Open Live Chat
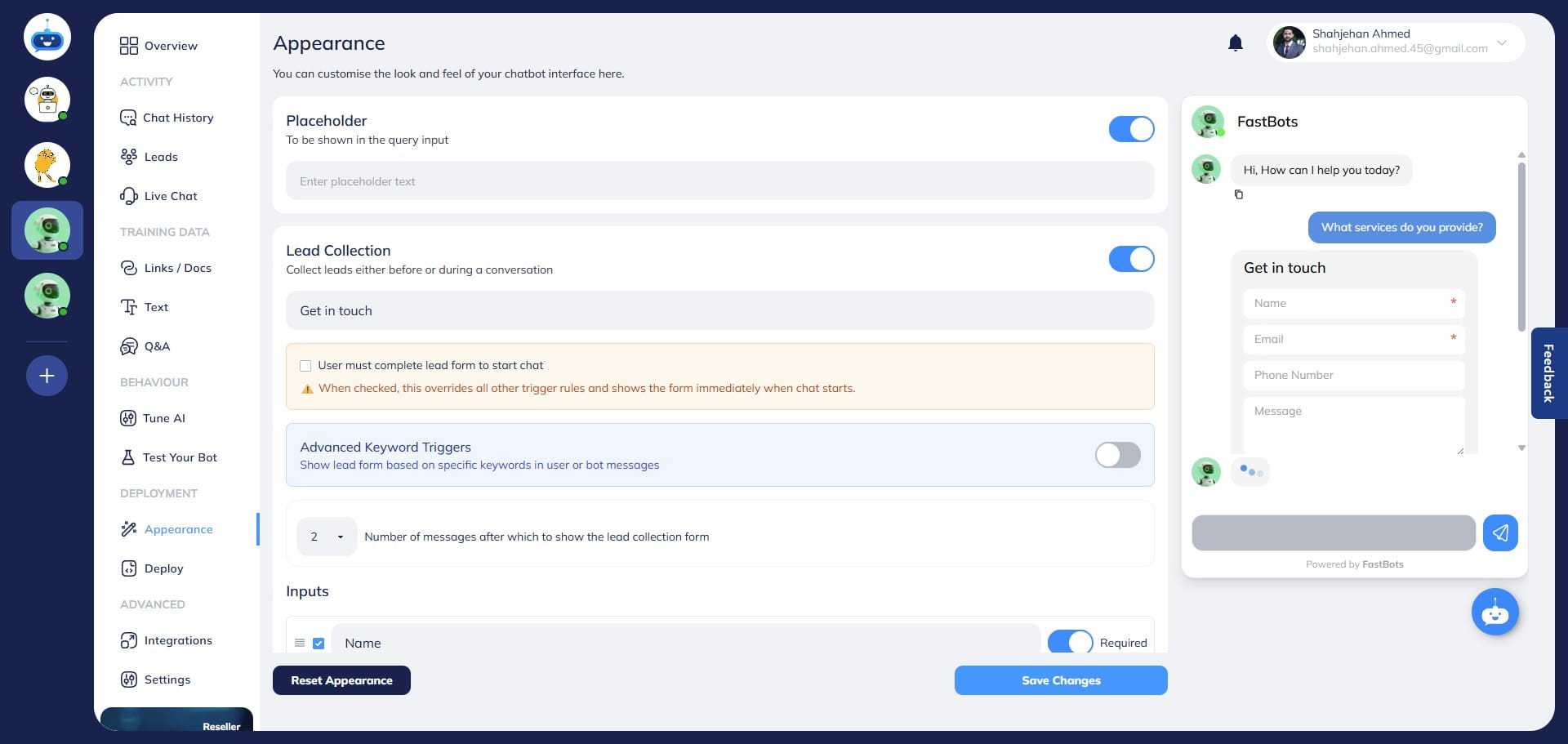Viewport: 1568px width, 744px height. [x=170, y=196]
